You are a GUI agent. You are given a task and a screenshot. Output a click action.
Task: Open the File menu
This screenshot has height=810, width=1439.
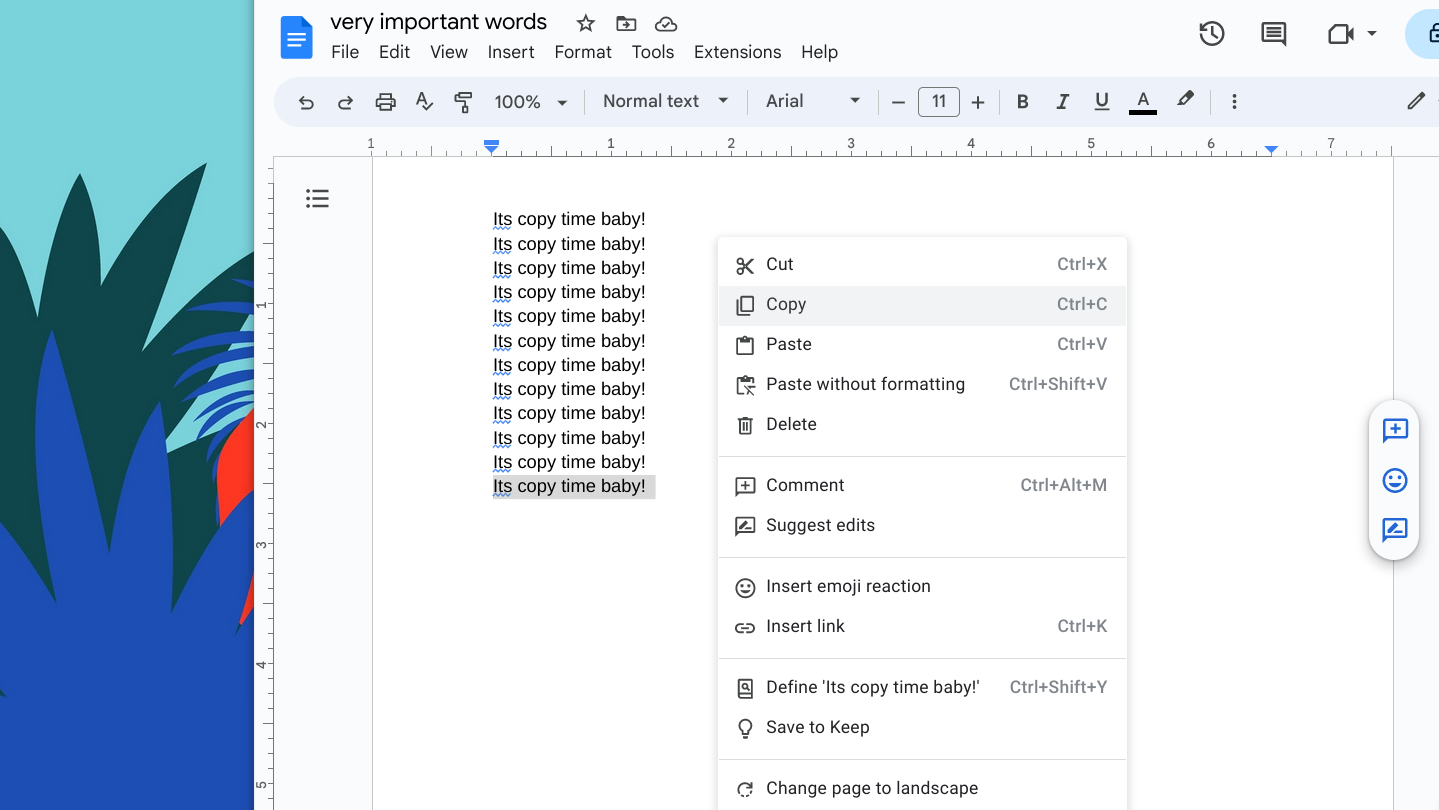[345, 52]
